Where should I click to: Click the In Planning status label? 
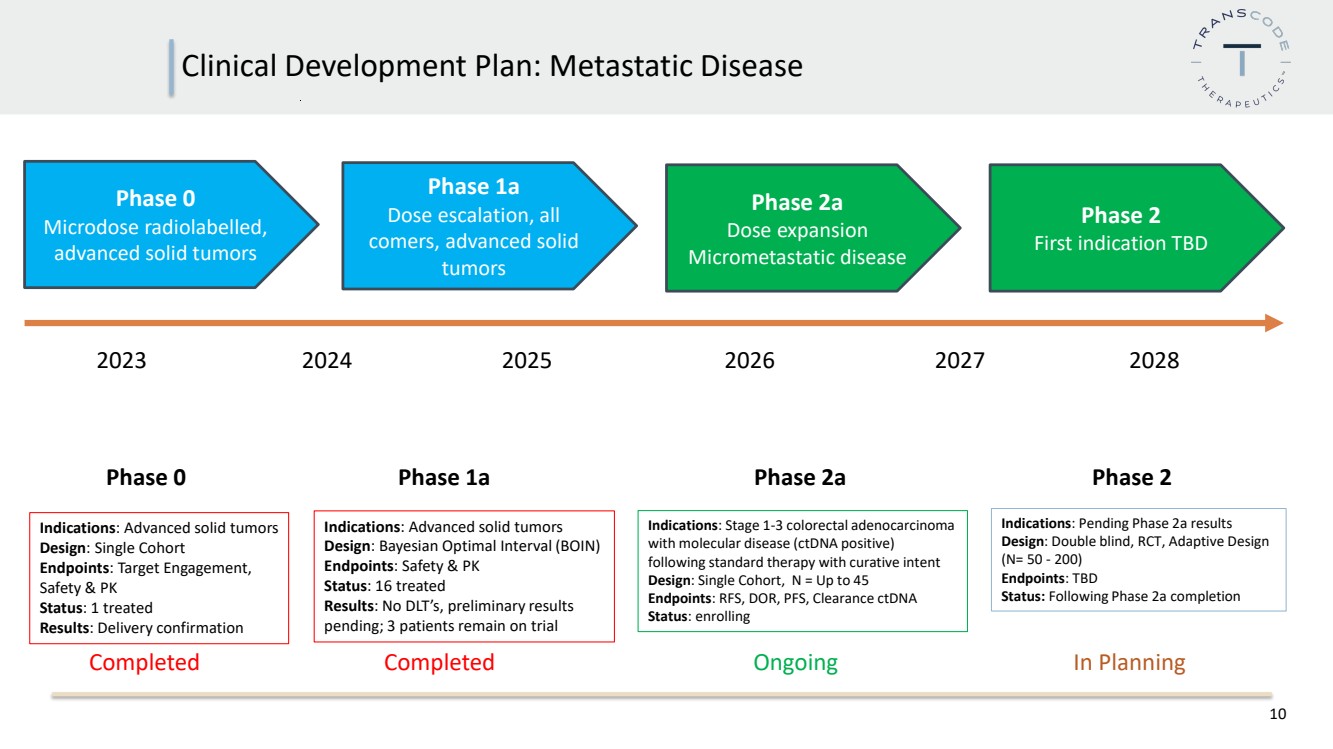click(x=1129, y=662)
